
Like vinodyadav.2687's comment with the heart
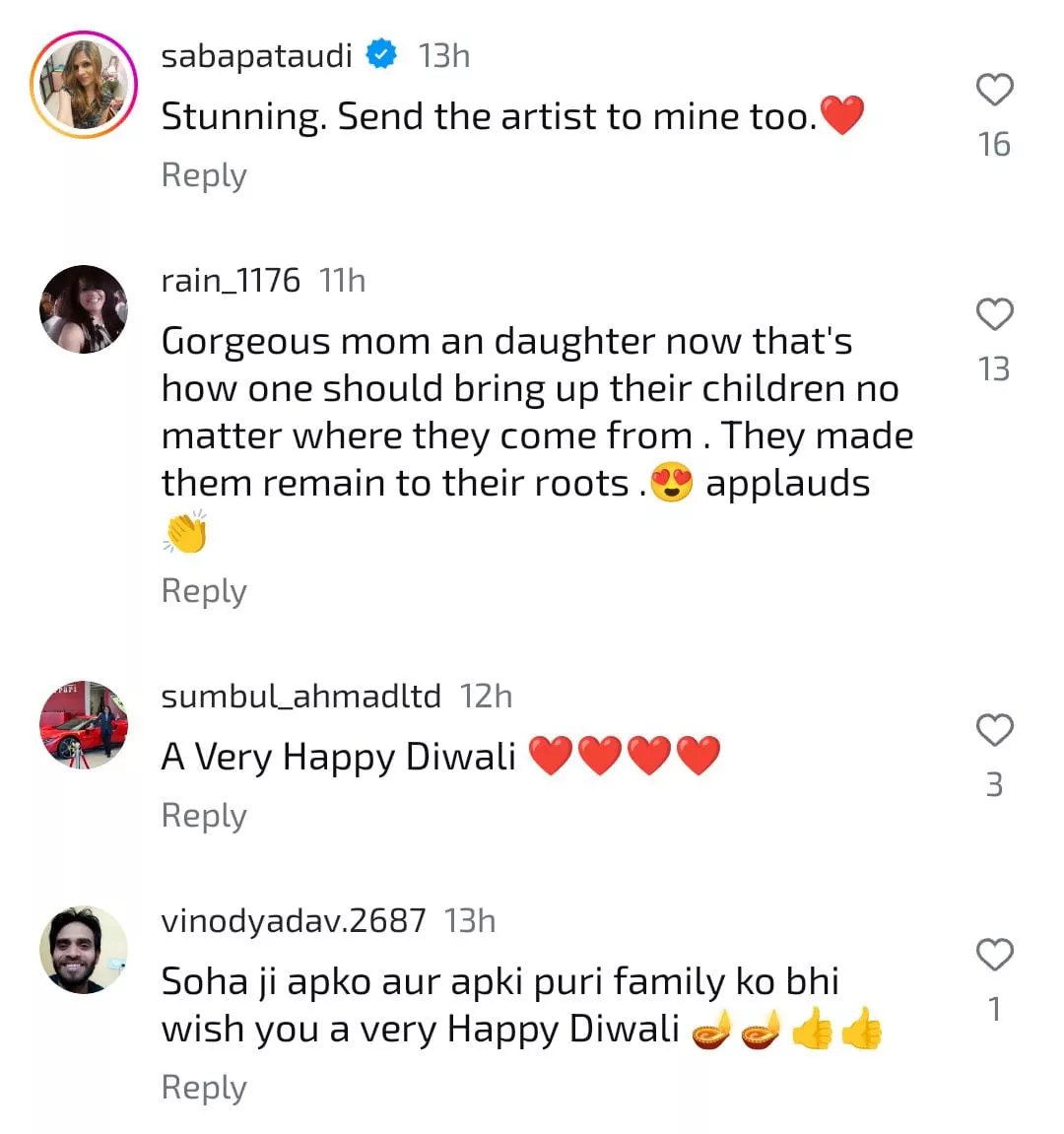(x=994, y=955)
